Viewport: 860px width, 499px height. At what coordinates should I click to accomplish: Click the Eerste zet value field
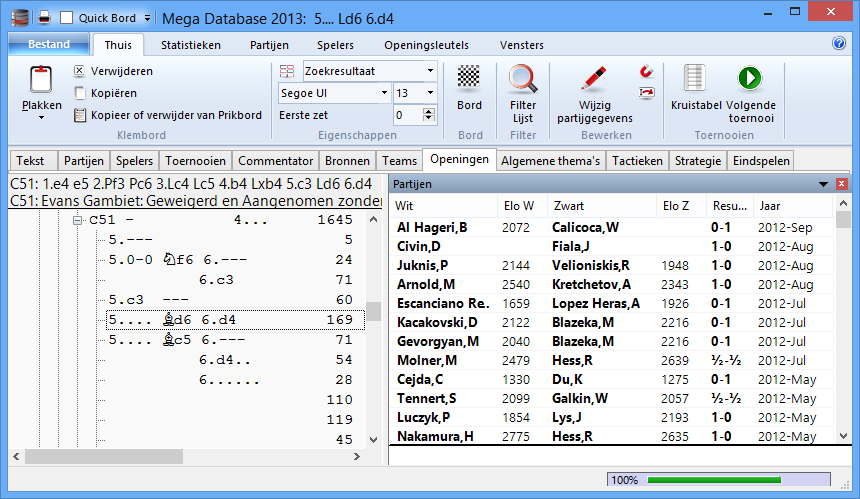(x=408, y=115)
